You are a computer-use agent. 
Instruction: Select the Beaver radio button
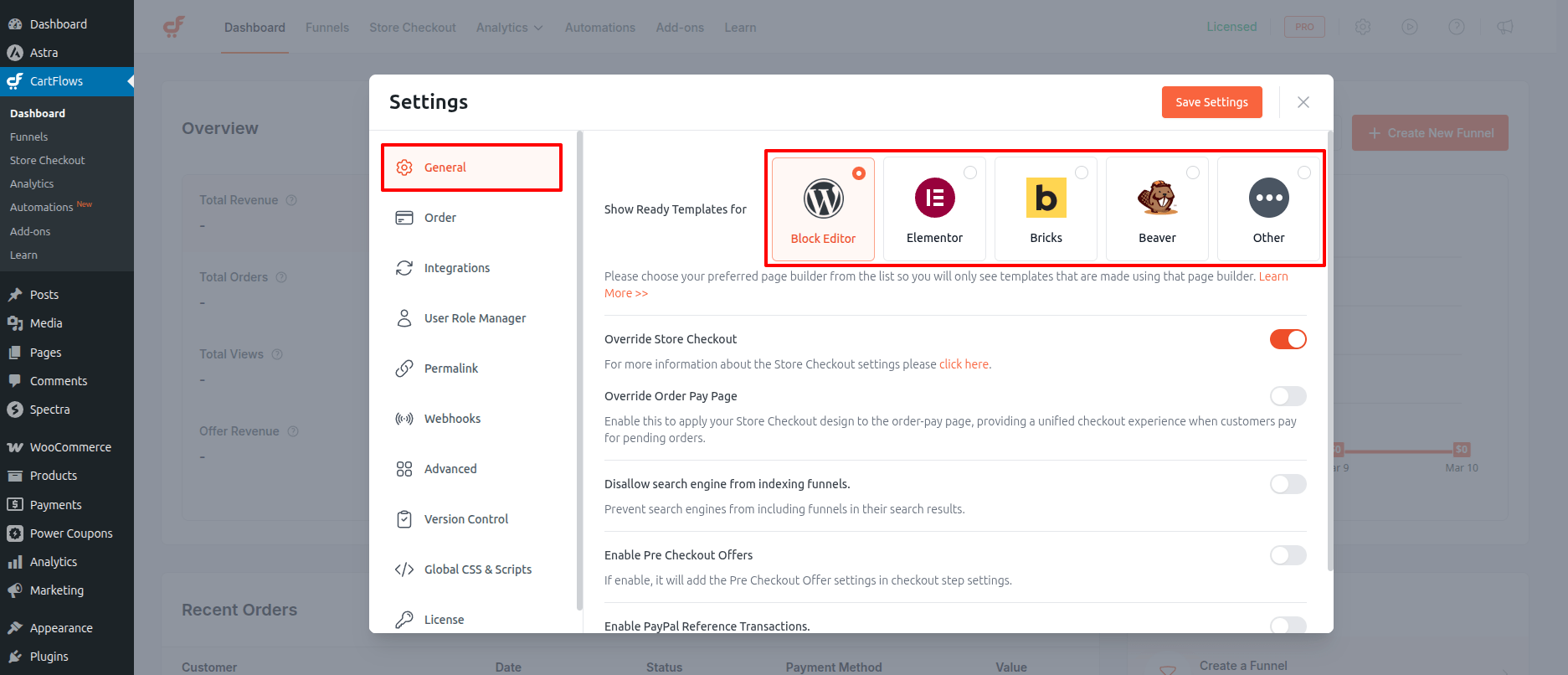click(x=1193, y=173)
